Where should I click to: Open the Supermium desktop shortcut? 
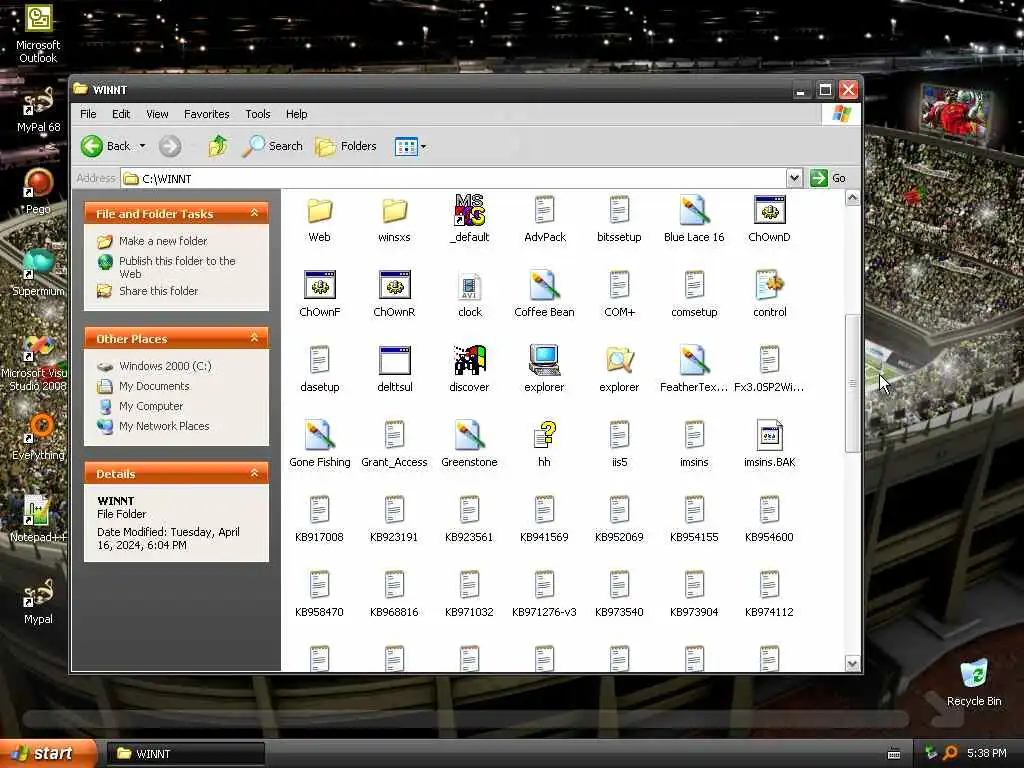click(x=38, y=274)
